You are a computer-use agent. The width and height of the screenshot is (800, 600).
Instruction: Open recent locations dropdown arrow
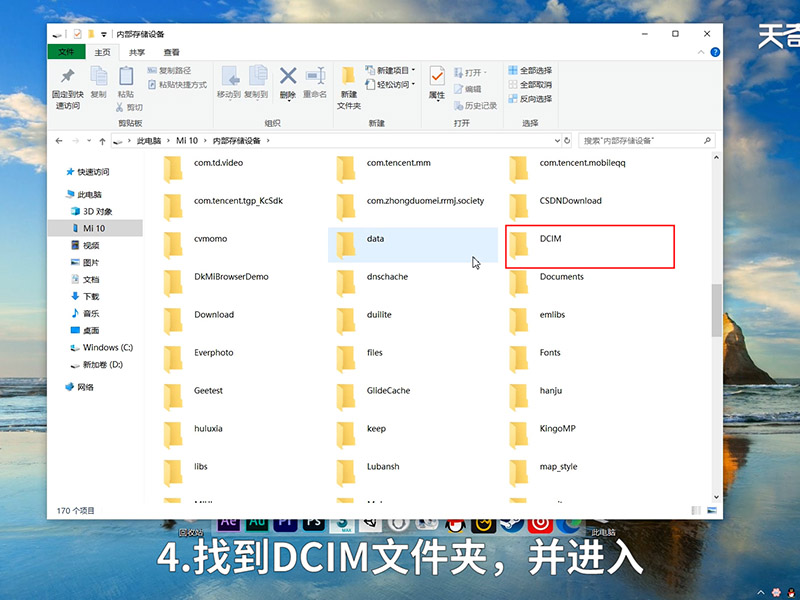tap(89, 141)
